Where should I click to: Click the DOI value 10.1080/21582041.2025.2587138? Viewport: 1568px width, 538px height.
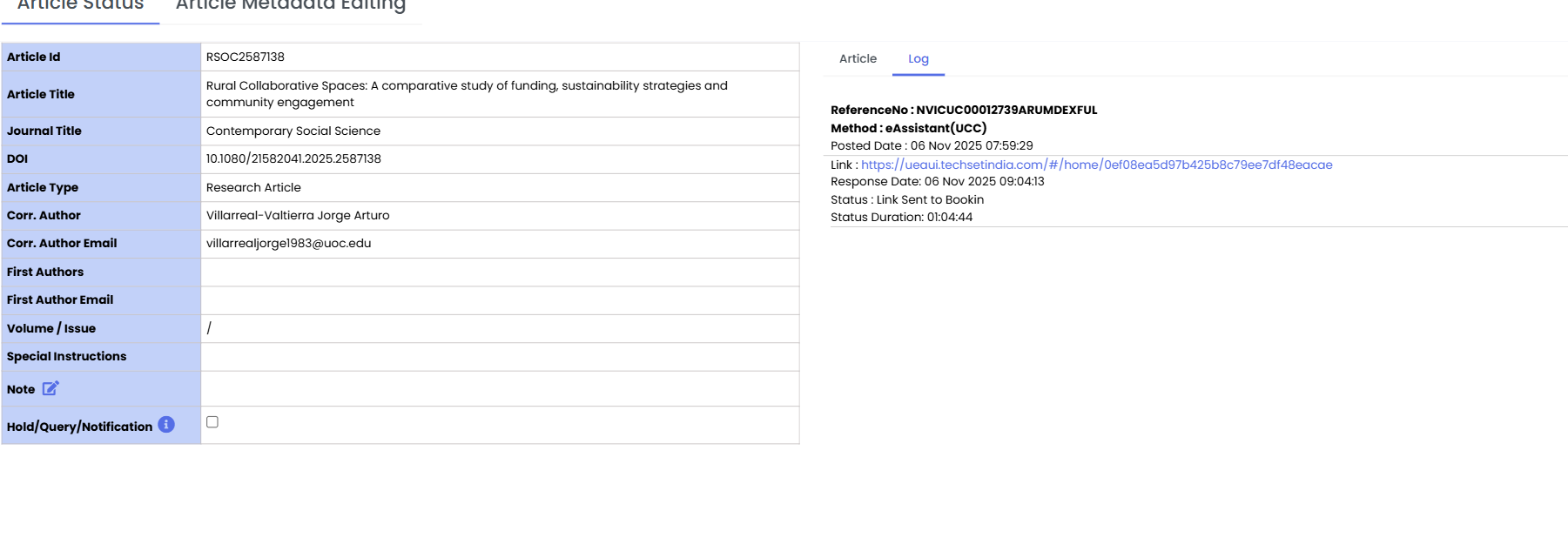click(293, 158)
